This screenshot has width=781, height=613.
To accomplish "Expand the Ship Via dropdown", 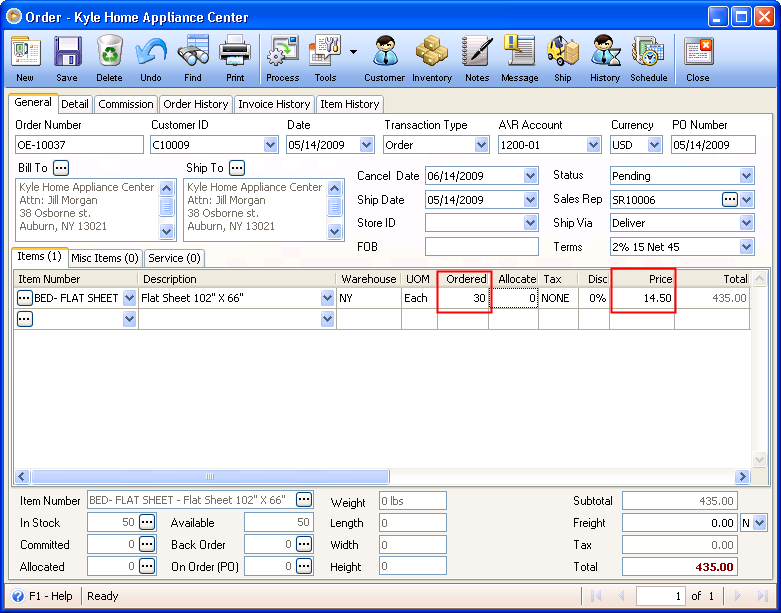I will pyautogui.click(x=746, y=223).
